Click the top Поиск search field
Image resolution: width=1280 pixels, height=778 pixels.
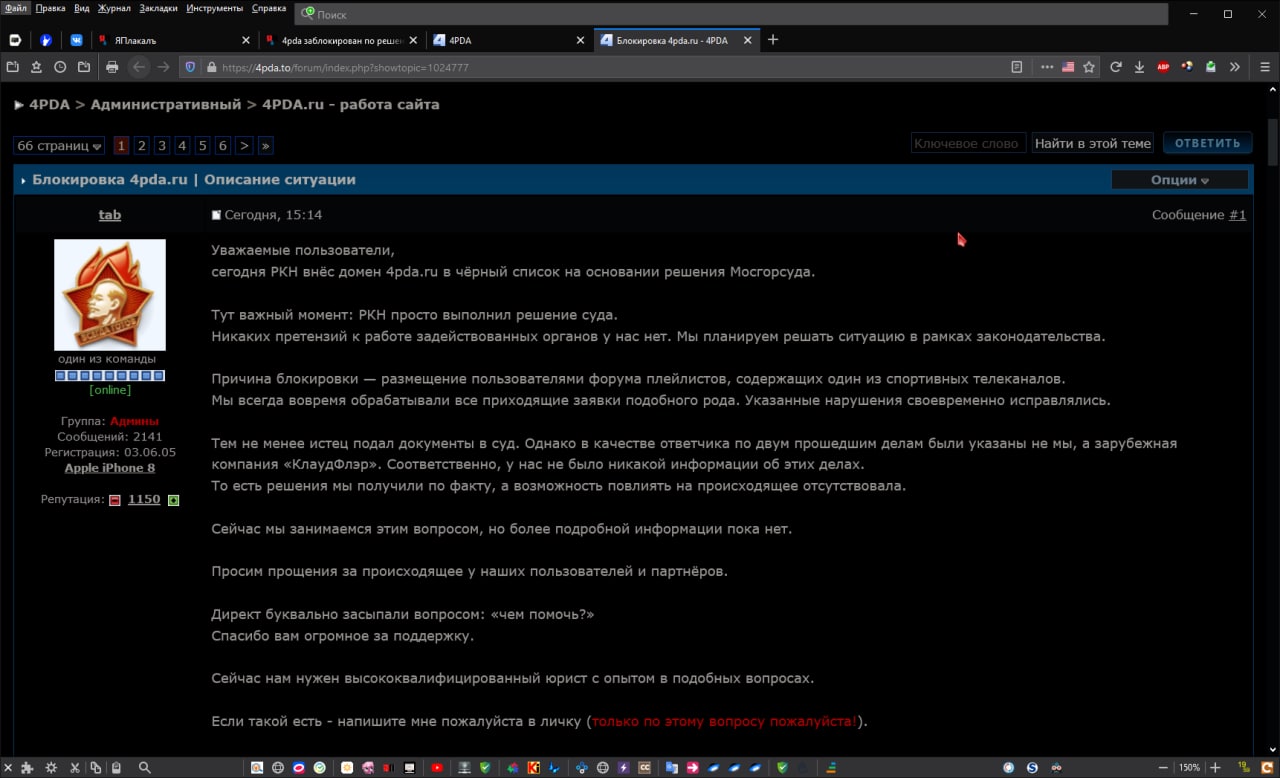click(732, 14)
